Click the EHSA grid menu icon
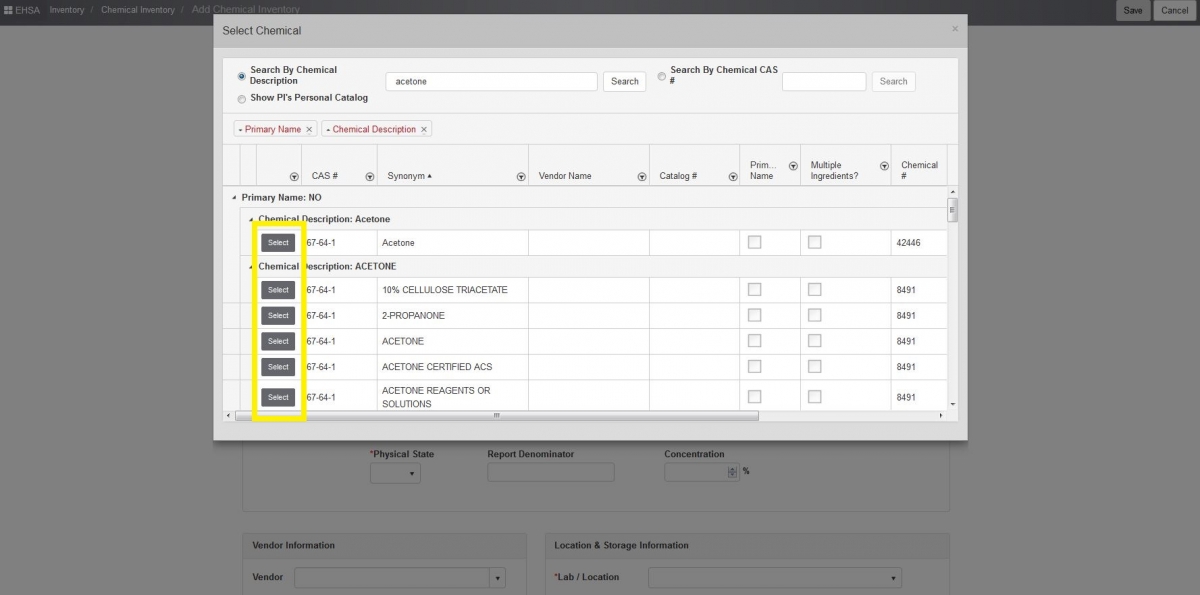1200x595 pixels. tap(9, 9)
